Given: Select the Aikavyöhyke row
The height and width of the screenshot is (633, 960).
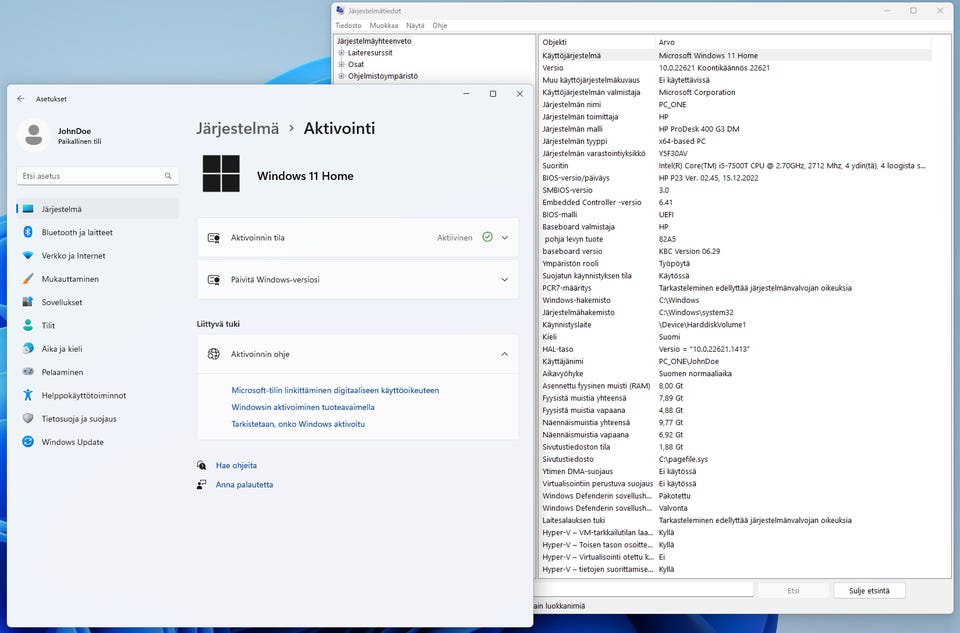Looking at the screenshot, I should click(x=735, y=374).
